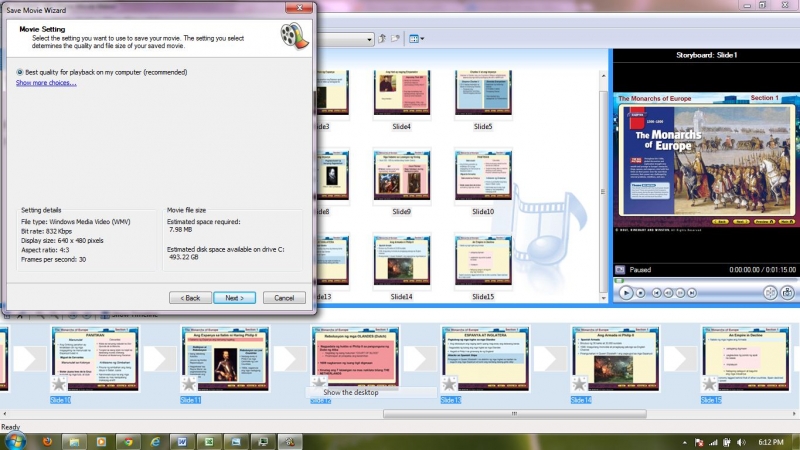
Task: Open Google Chrome from the taskbar
Action: click(x=126, y=440)
